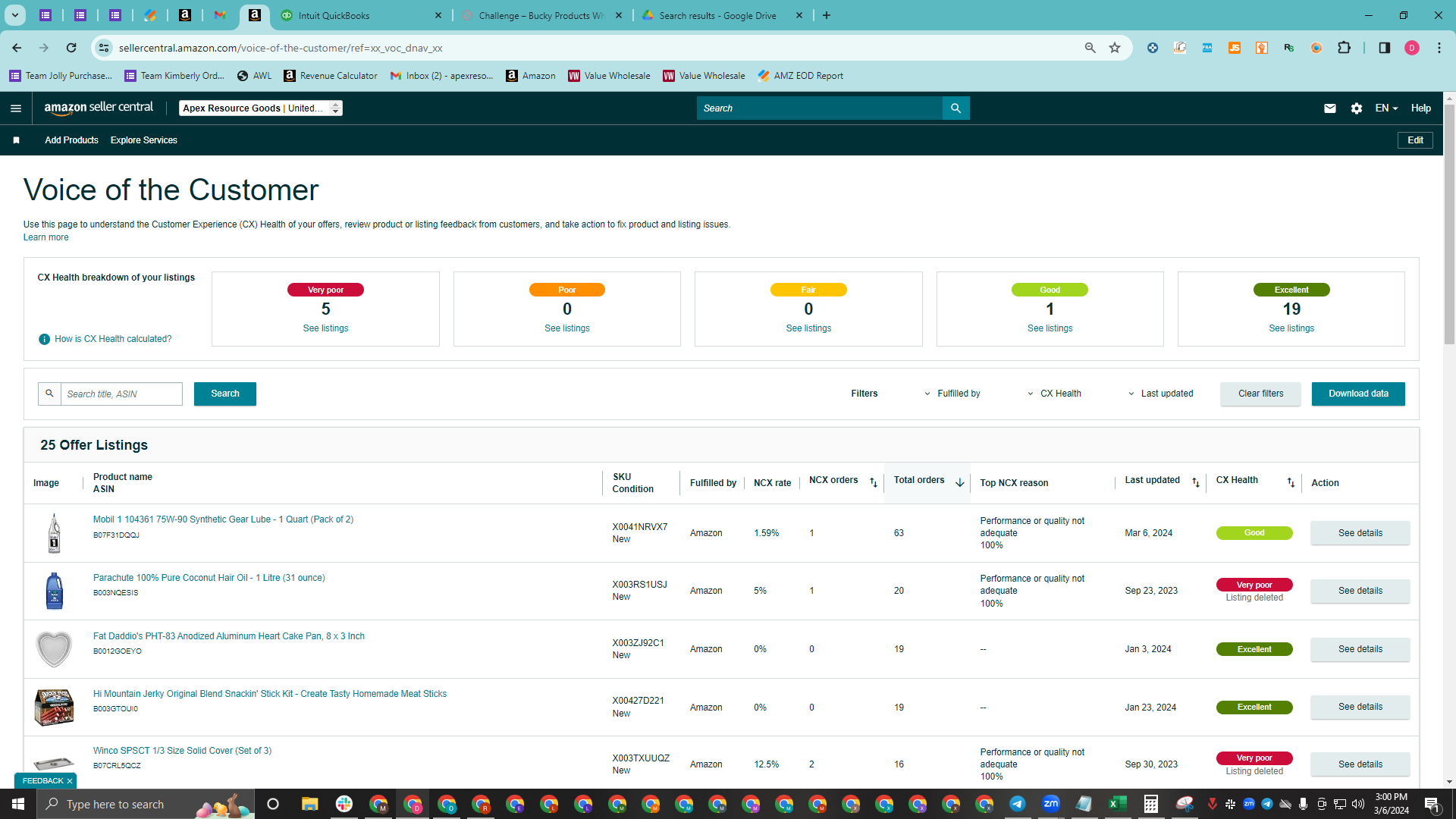Click the bookmark flag icon beside Add Products
The image size is (1456, 819).
coord(17,140)
